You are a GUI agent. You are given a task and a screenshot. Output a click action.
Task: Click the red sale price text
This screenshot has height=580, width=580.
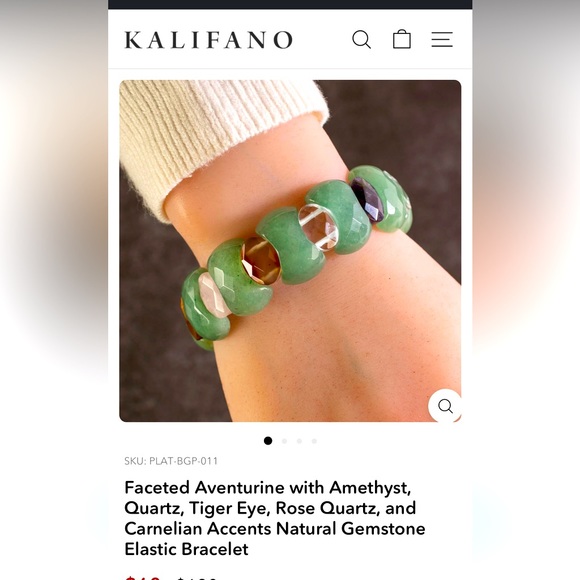(x=142, y=577)
